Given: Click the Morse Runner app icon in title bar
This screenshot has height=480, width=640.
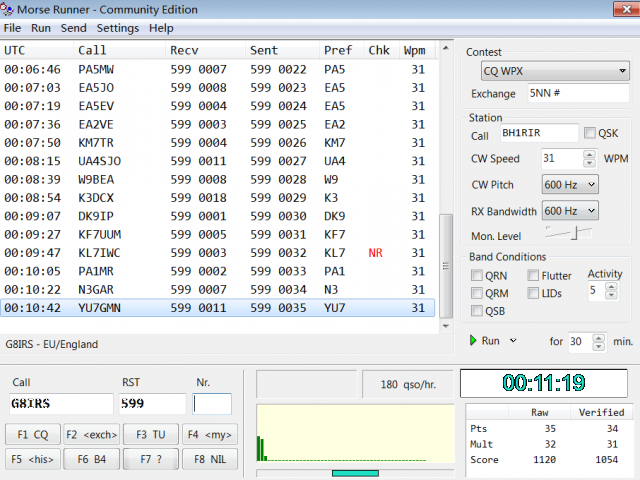Looking at the screenshot, I should coord(7,9).
